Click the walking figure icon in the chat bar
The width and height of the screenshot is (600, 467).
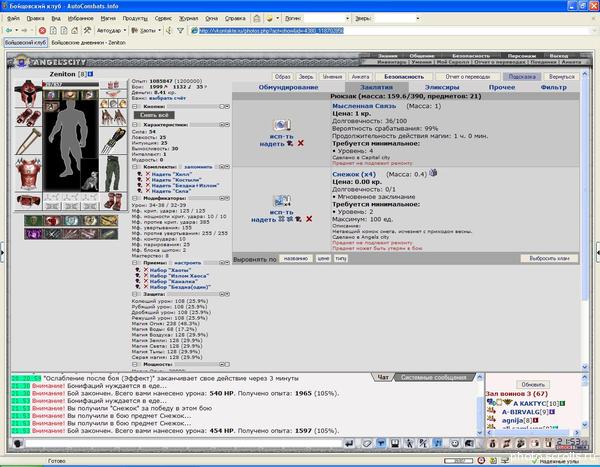point(409,443)
